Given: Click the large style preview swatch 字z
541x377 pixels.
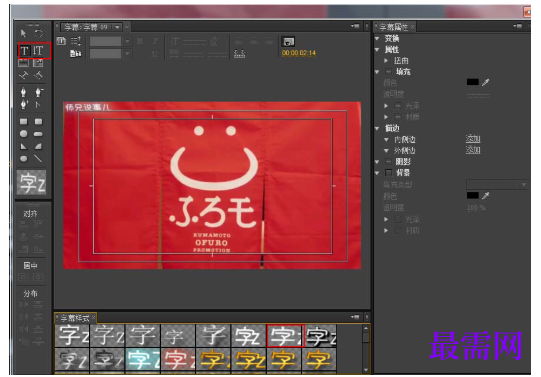Looking at the screenshot, I should pyautogui.click(x=31, y=182).
